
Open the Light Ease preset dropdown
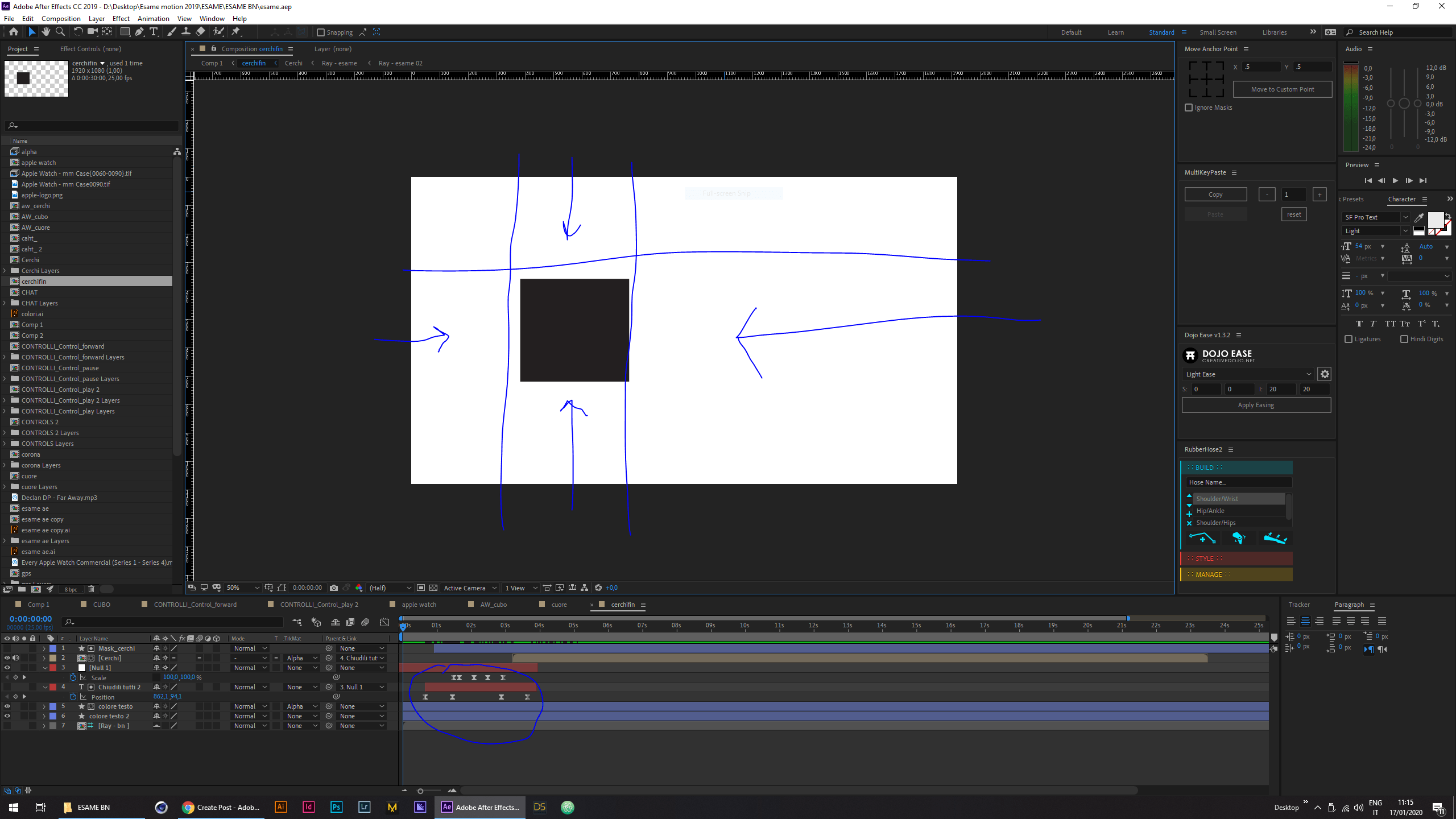pos(1248,374)
